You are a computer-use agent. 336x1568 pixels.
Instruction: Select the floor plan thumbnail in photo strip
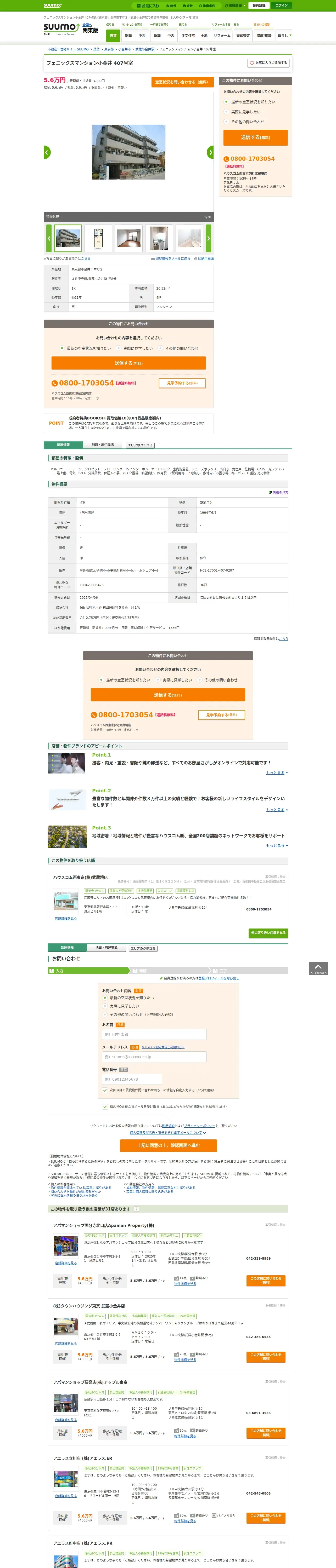click(98, 239)
